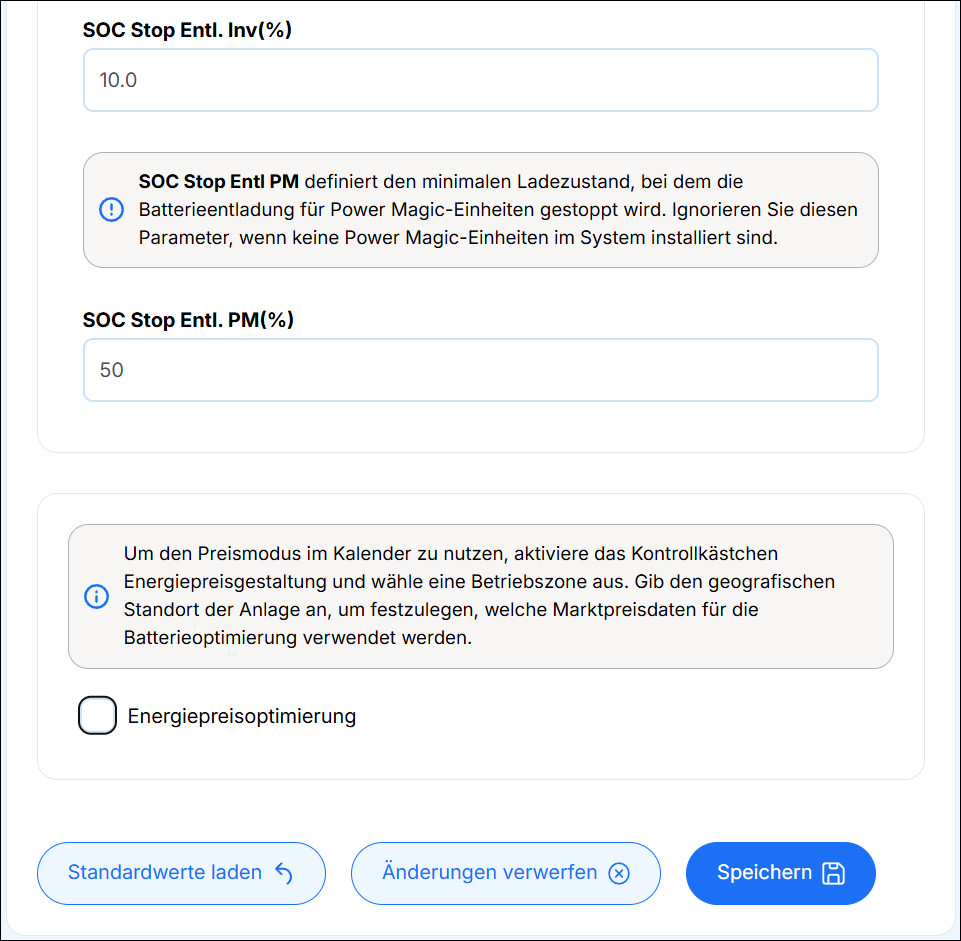This screenshot has height=941, width=961.
Task: Focus the SOC Stop Entl. PM(%) input field
Action: pos(480,370)
